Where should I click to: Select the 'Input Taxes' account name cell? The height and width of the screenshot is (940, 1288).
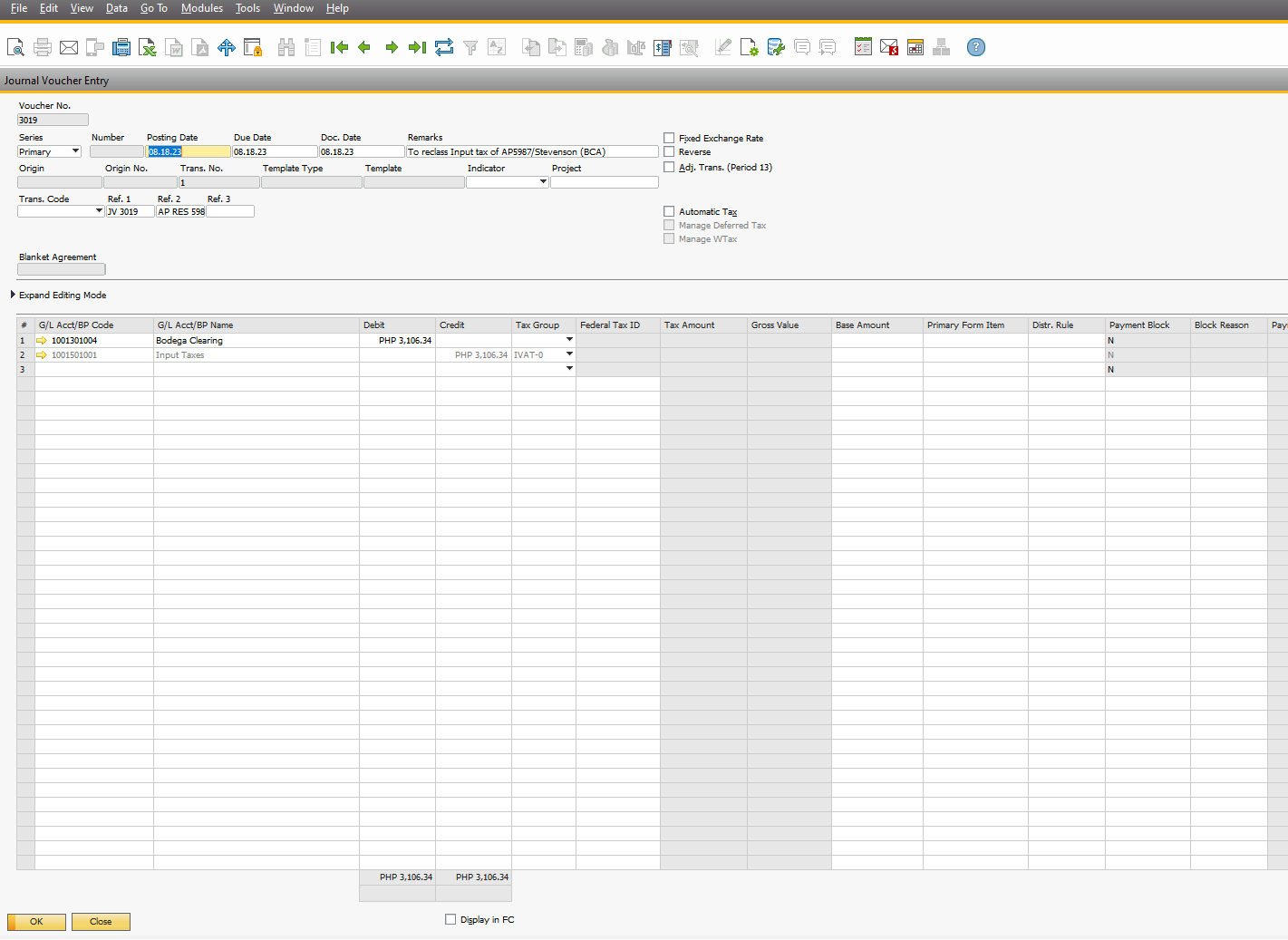coord(257,355)
